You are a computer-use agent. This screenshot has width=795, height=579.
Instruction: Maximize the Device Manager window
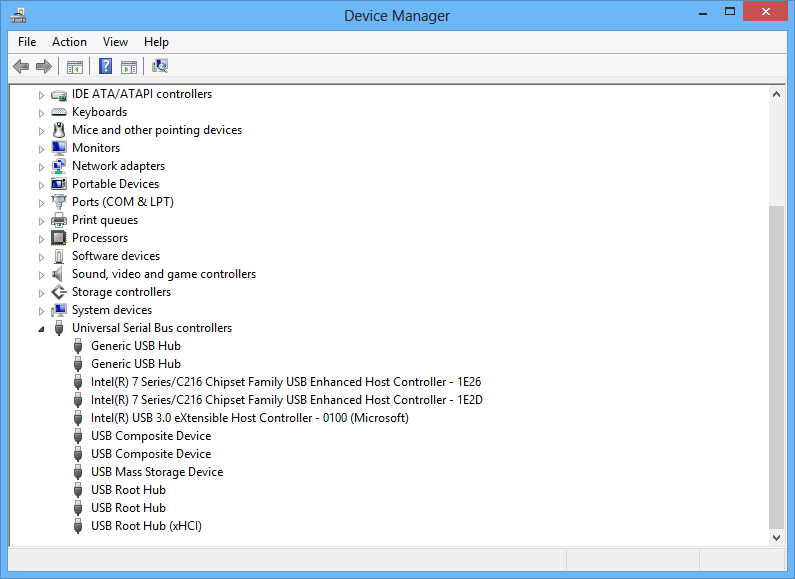pos(730,12)
